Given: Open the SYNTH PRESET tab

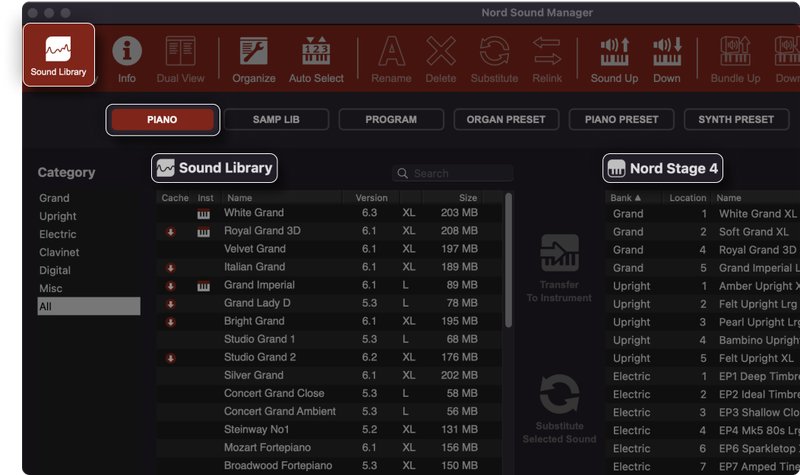Looking at the screenshot, I should (x=736, y=120).
